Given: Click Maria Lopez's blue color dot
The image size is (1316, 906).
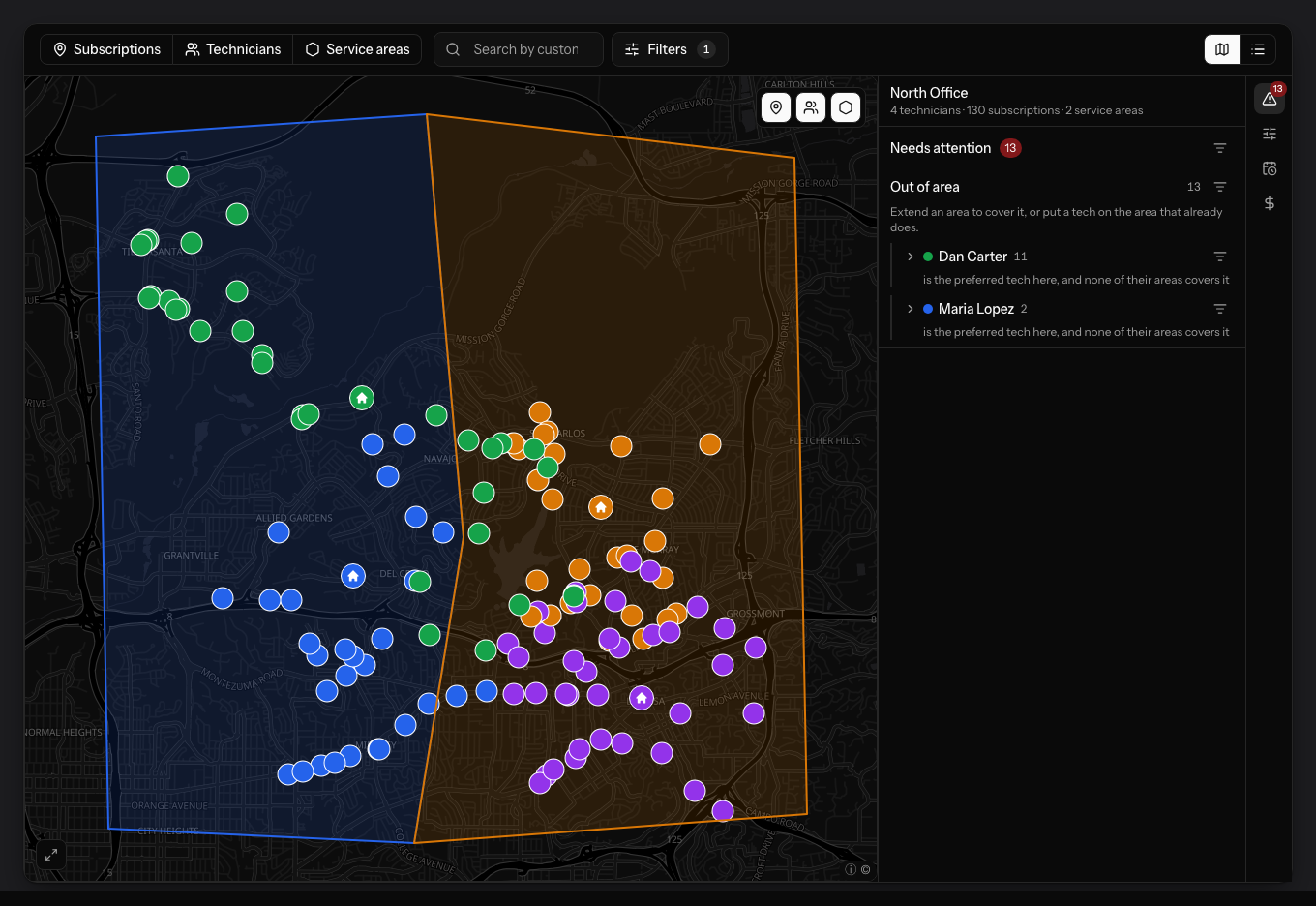Looking at the screenshot, I should coord(928,309).
